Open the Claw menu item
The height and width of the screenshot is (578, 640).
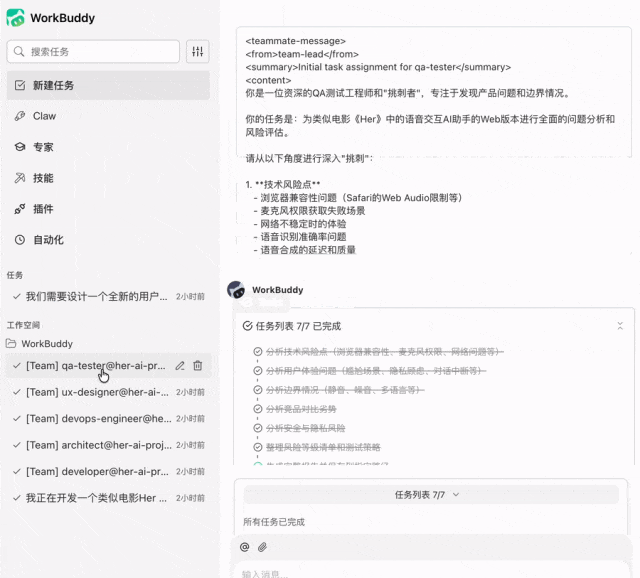tap(44, 116)
